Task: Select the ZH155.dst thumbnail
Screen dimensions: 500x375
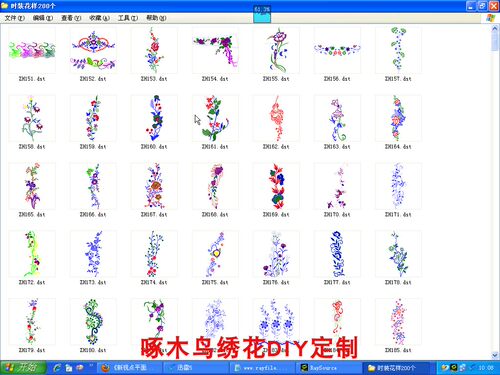Action: (276, 51)
